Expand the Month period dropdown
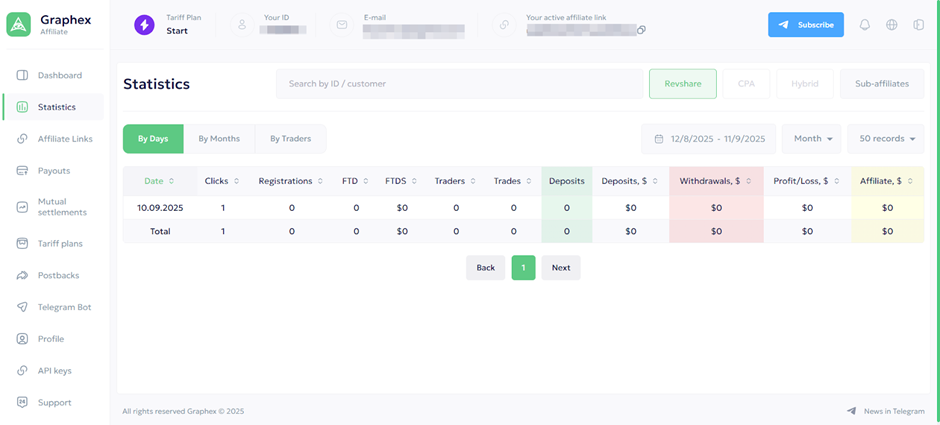This screenshot has width=940, height=425. click(811, 139)
